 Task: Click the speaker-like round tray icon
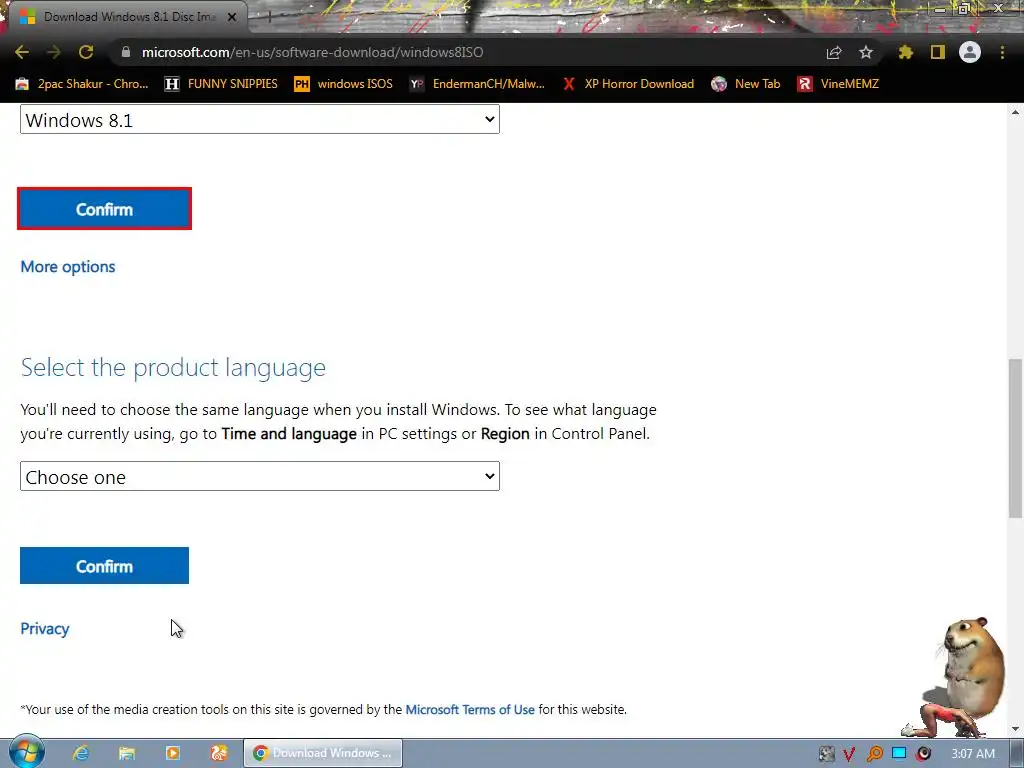[923, 754]
